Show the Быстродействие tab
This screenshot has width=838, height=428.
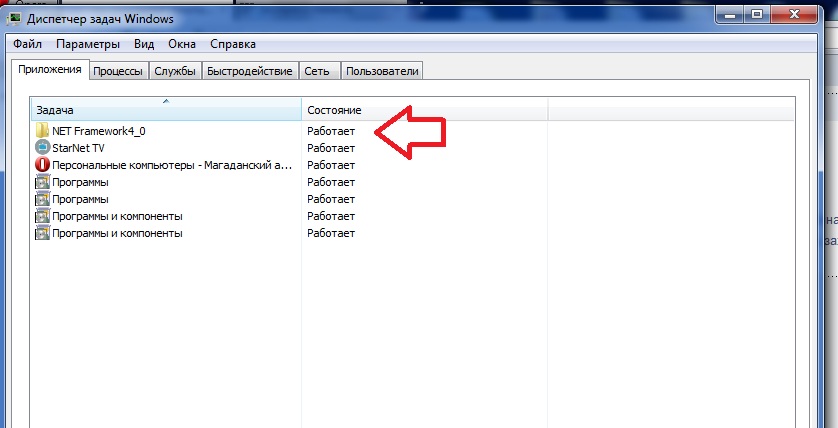(250, 71)
